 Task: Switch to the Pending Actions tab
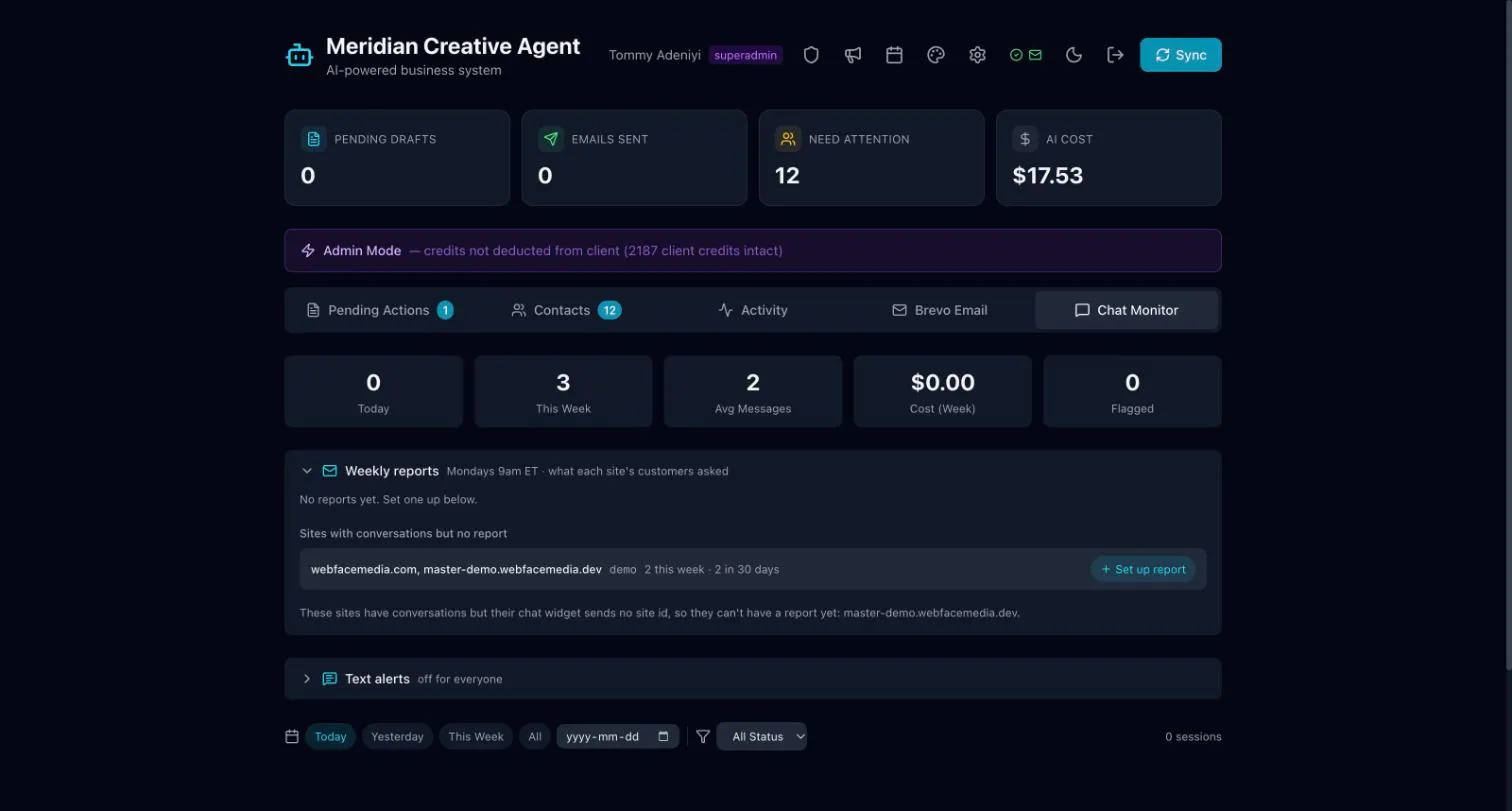(379, 310)
